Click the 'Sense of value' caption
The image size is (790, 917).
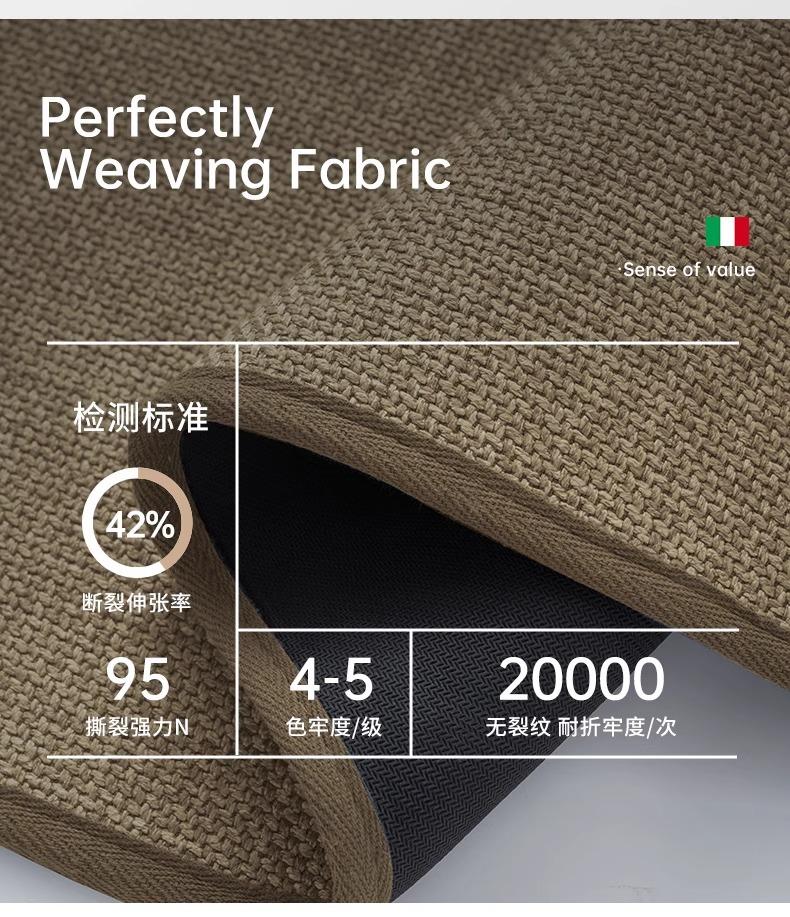click(x=689, y=270)
